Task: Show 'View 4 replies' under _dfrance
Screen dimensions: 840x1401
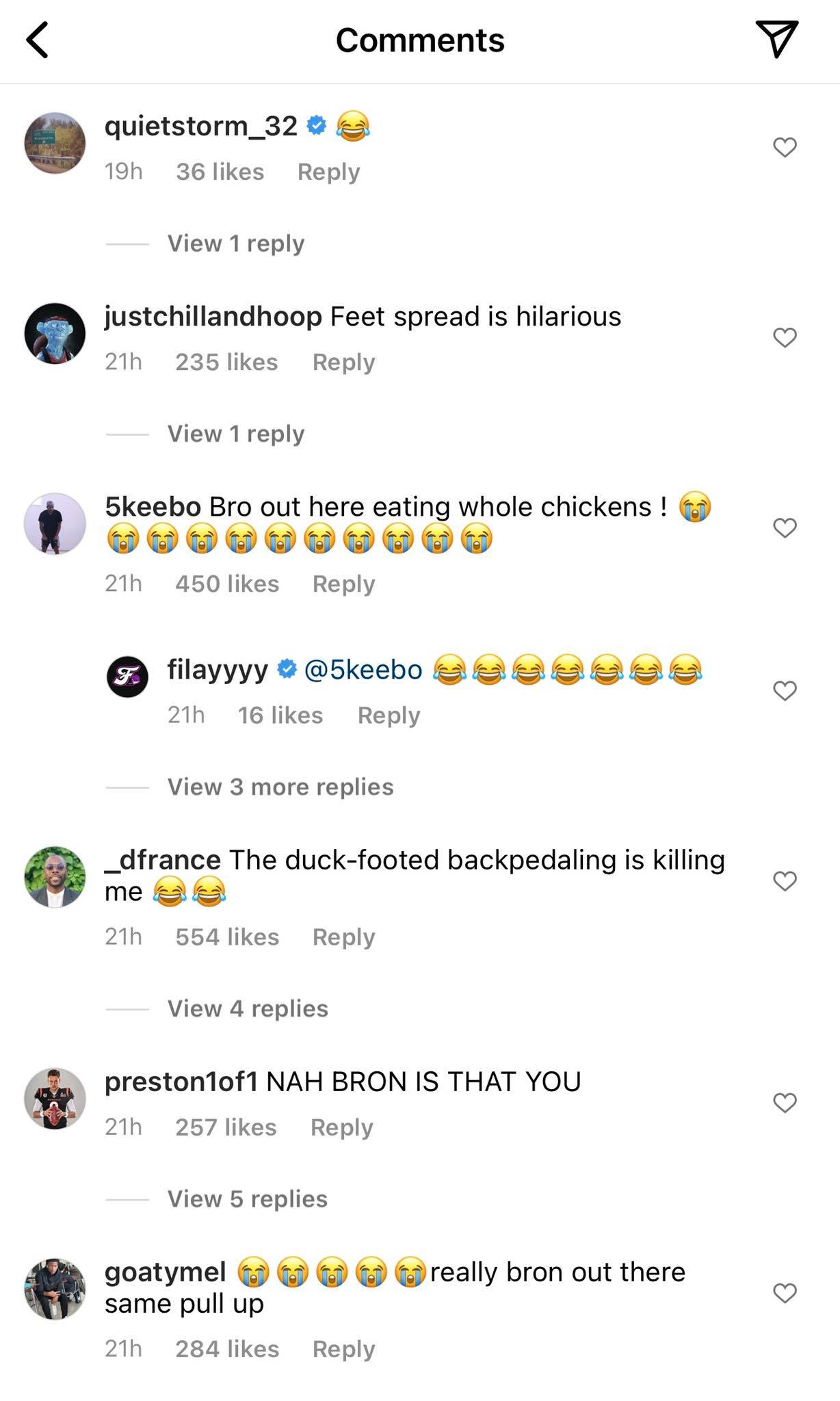Action: [248, 1008]
